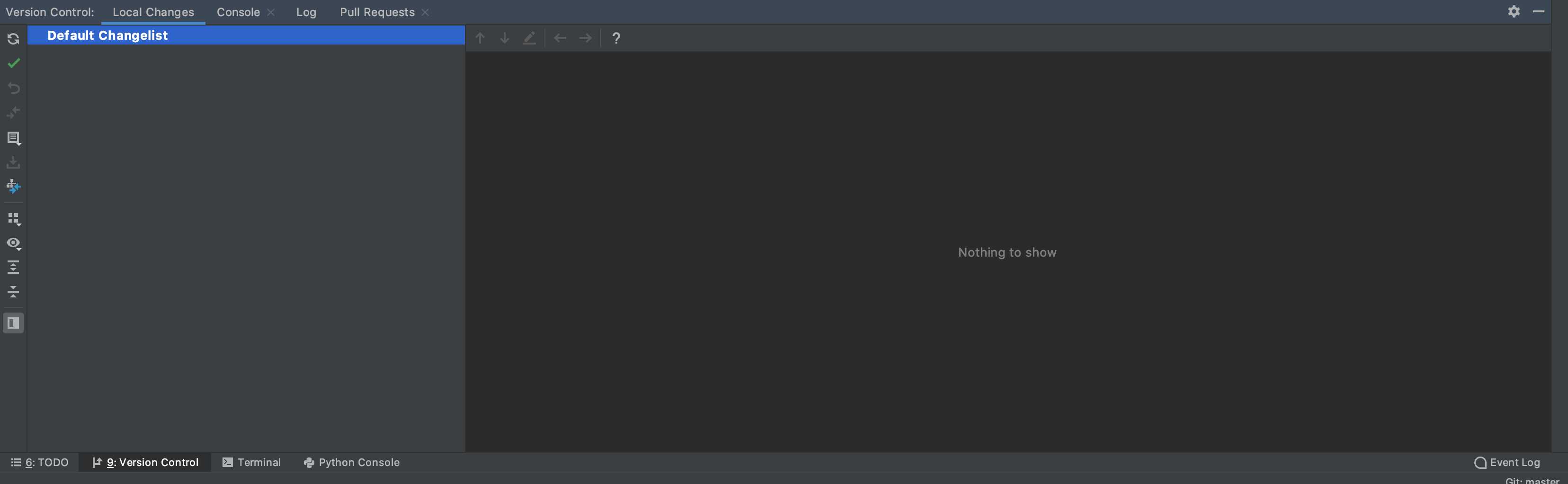Commit changes using the green checkmark
Viewport: 1568px width, 484px height.
point(13,63)
